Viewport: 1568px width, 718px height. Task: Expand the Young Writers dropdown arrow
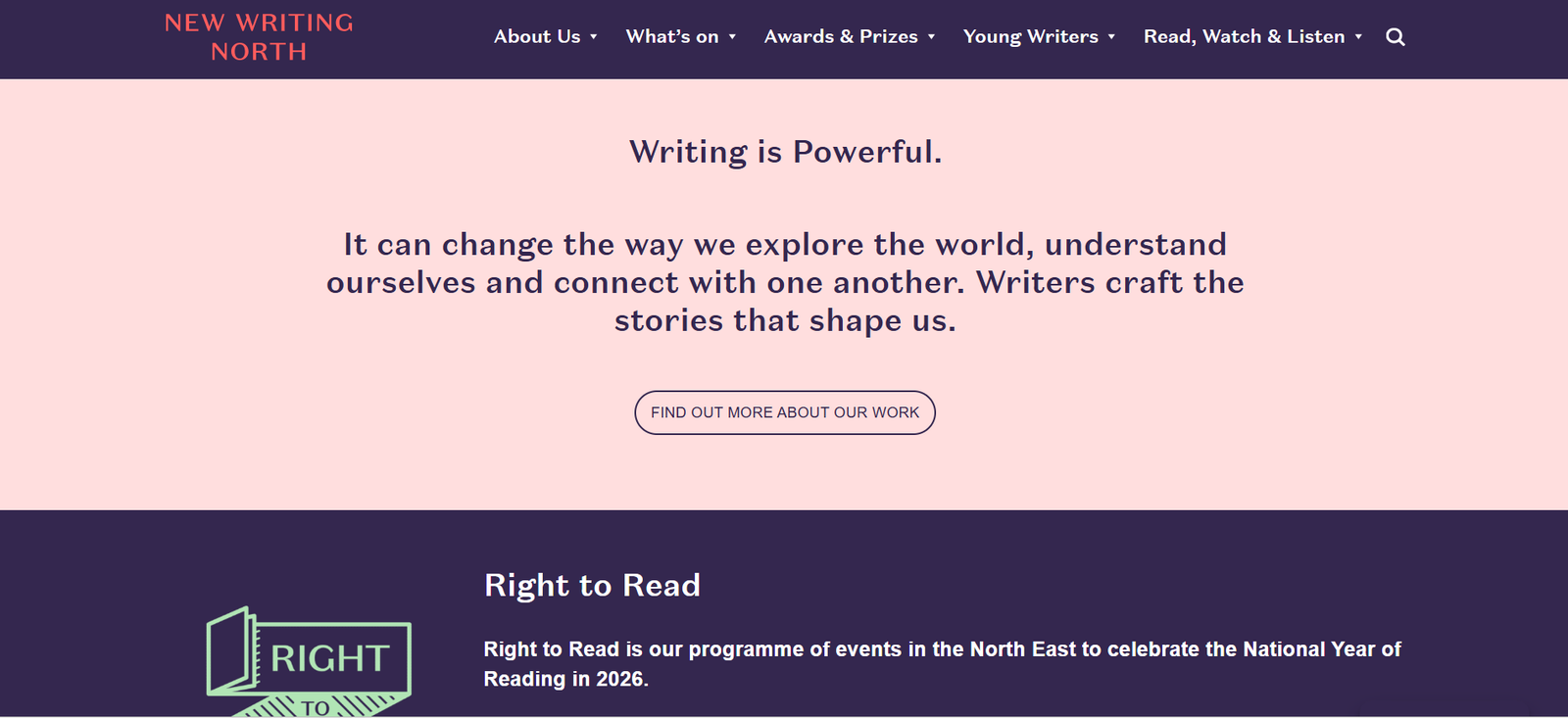click(x=1111, y=37)
